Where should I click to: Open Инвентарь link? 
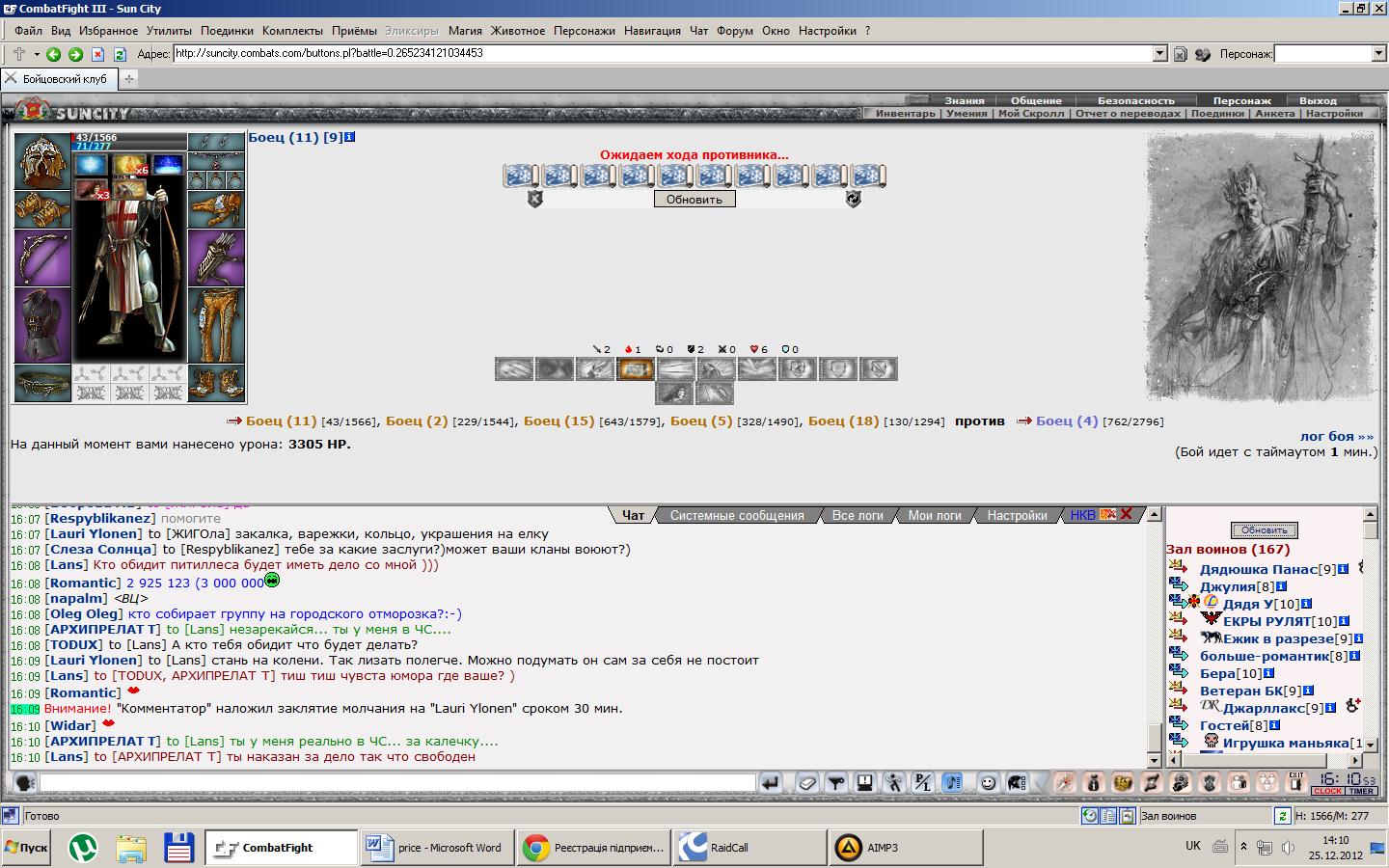pyautogui.click(x=905, y=113)
